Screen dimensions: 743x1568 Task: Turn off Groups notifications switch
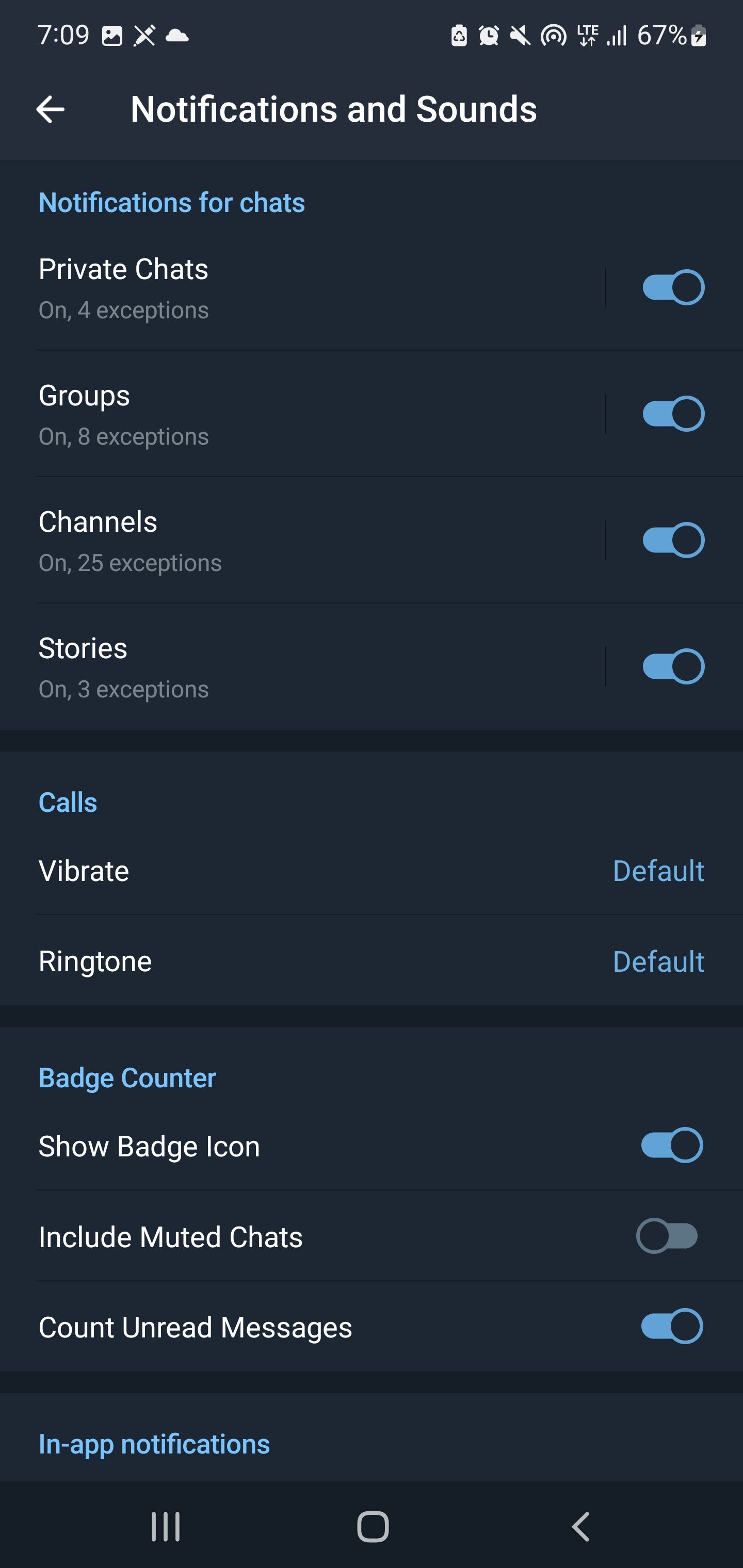pyautogui.click(x=673, y=414)
